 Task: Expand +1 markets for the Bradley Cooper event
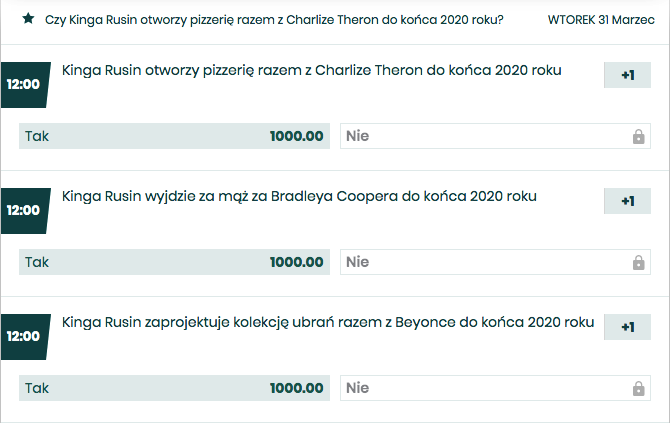click(x=627, y=201)
